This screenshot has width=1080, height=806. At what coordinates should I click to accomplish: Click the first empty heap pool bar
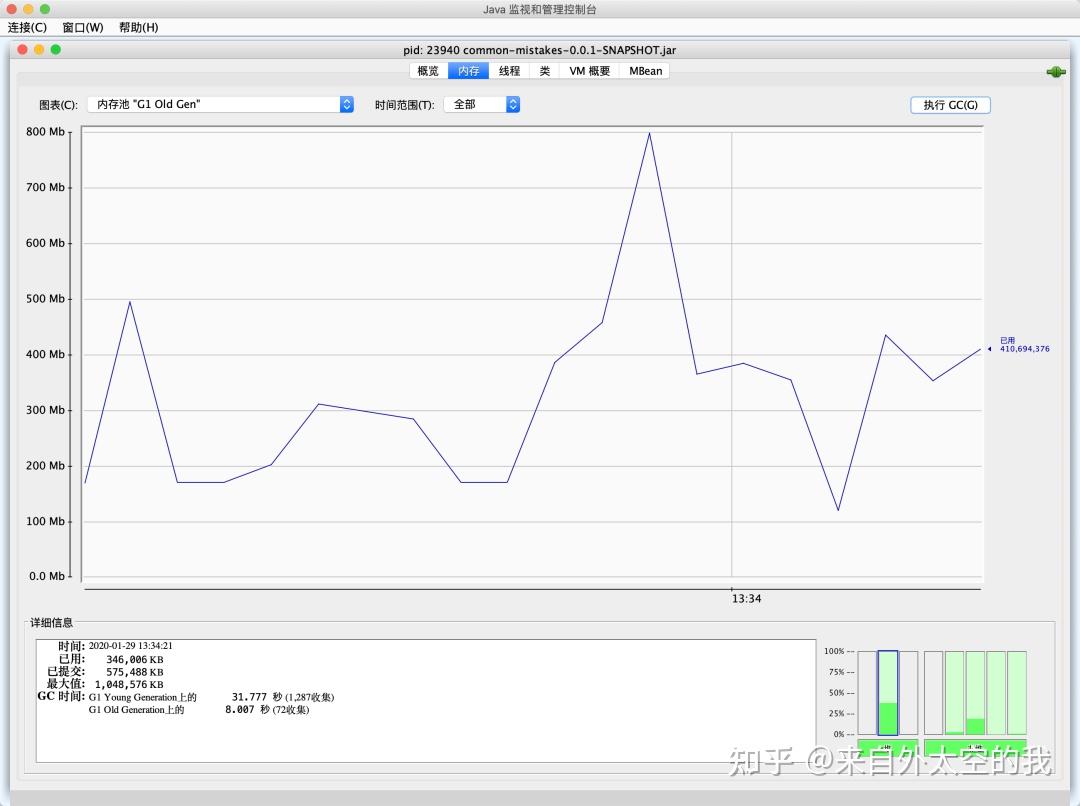pyautogui.click(x=867, y=692)
